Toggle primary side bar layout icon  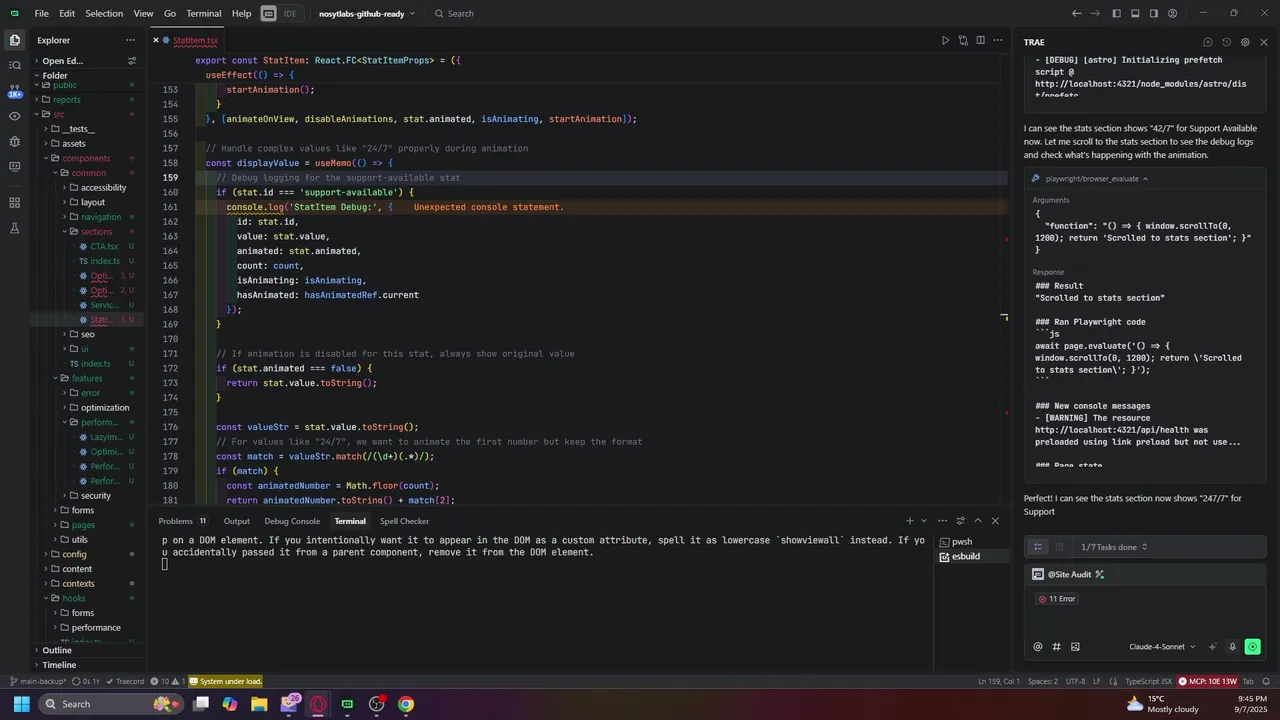point(1116,13)
